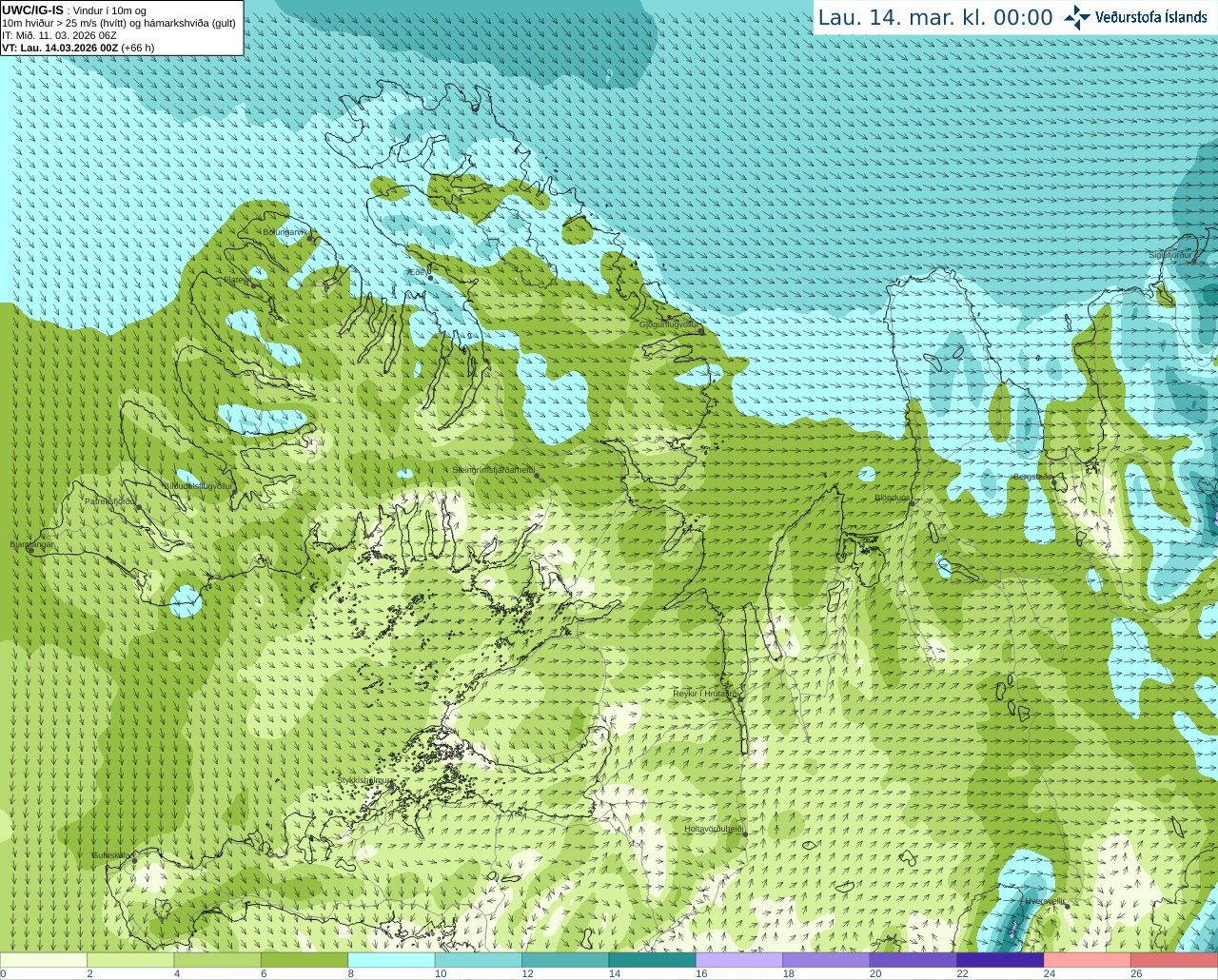Screen dimensions: 1218x980
Task: Click the Æðey station dot
Action: [x=430, y=278]
